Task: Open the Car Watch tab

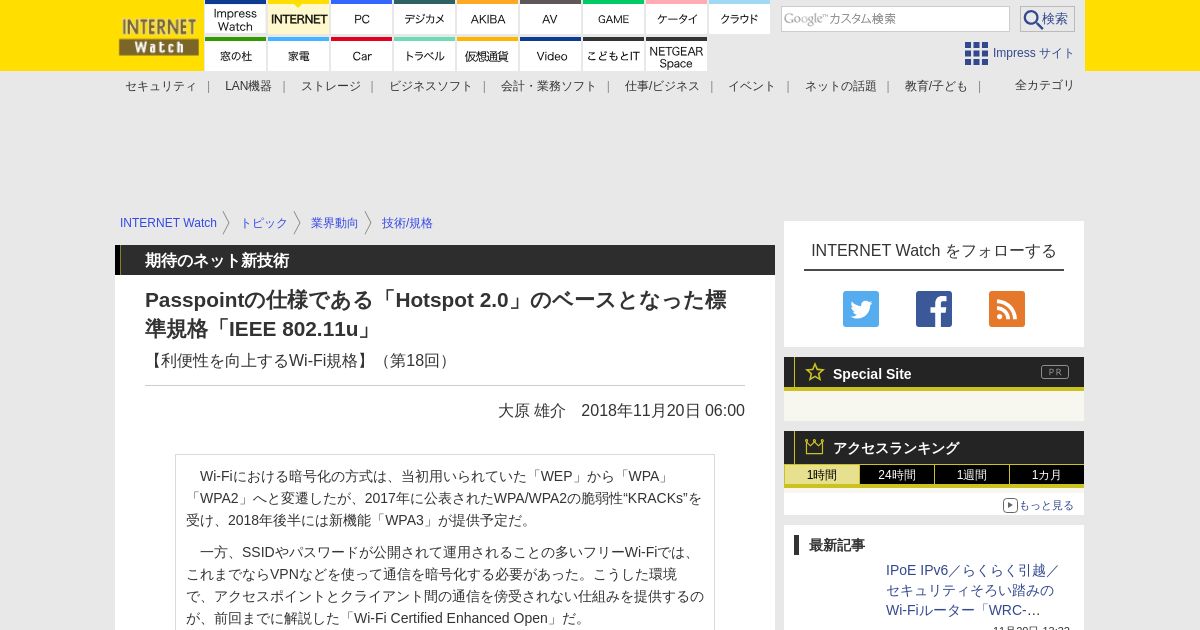Action: (362, 55)
